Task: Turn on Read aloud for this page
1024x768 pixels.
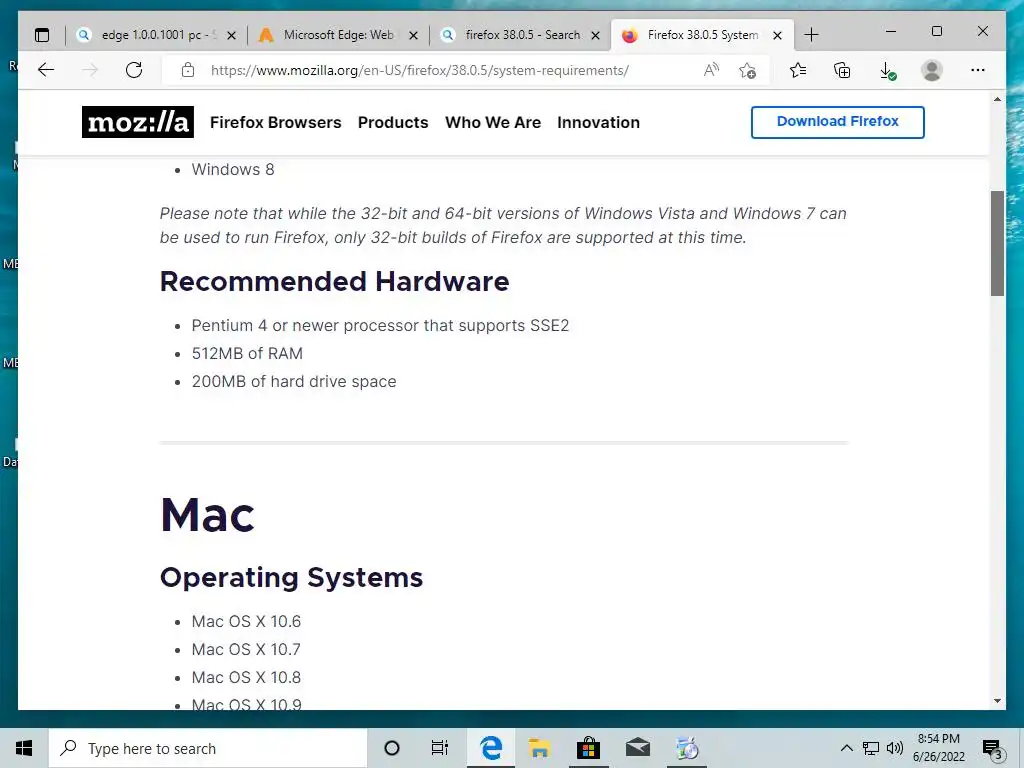Action: (711, 70)
